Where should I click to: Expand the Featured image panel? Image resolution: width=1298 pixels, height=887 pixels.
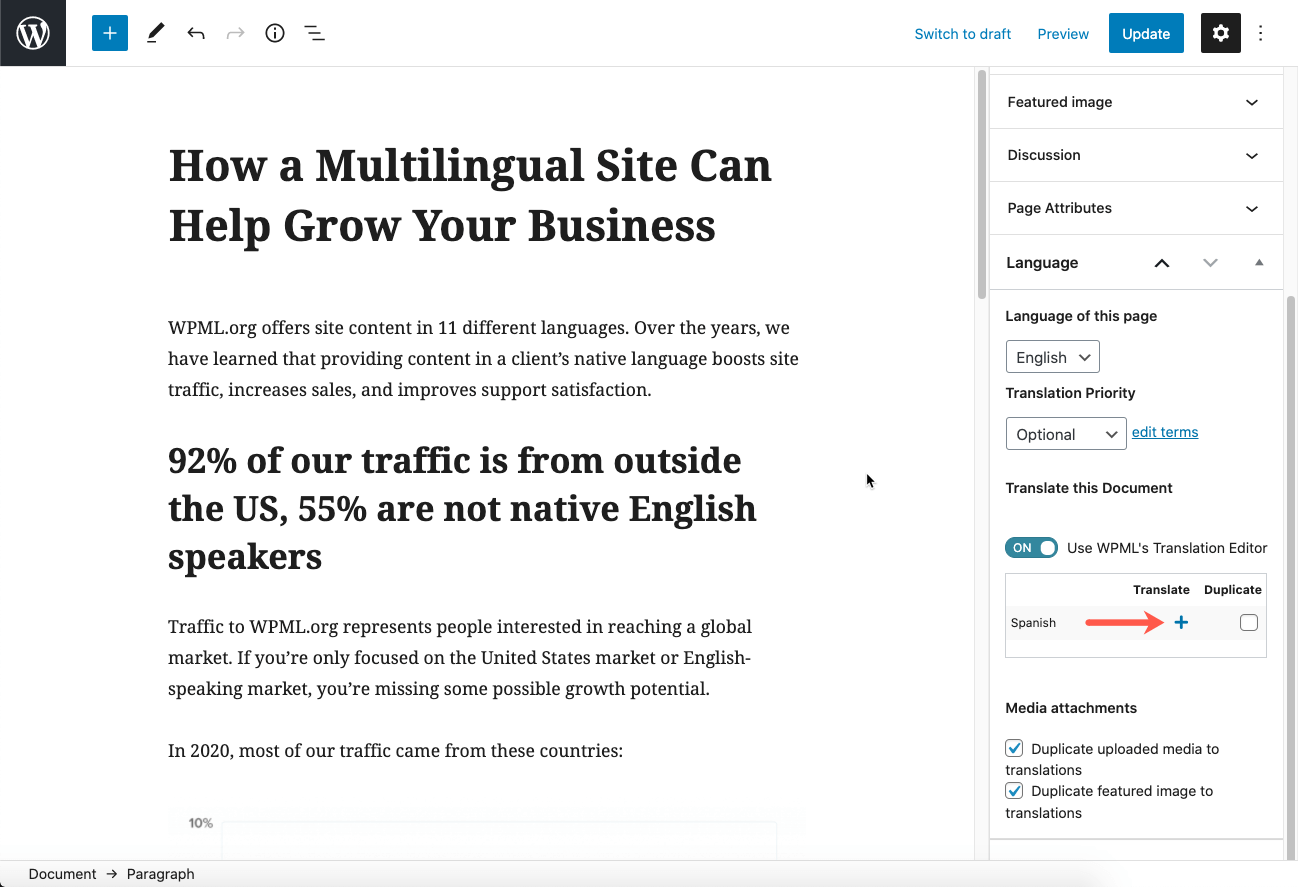pyautogui.click(x=1136, y=102)
